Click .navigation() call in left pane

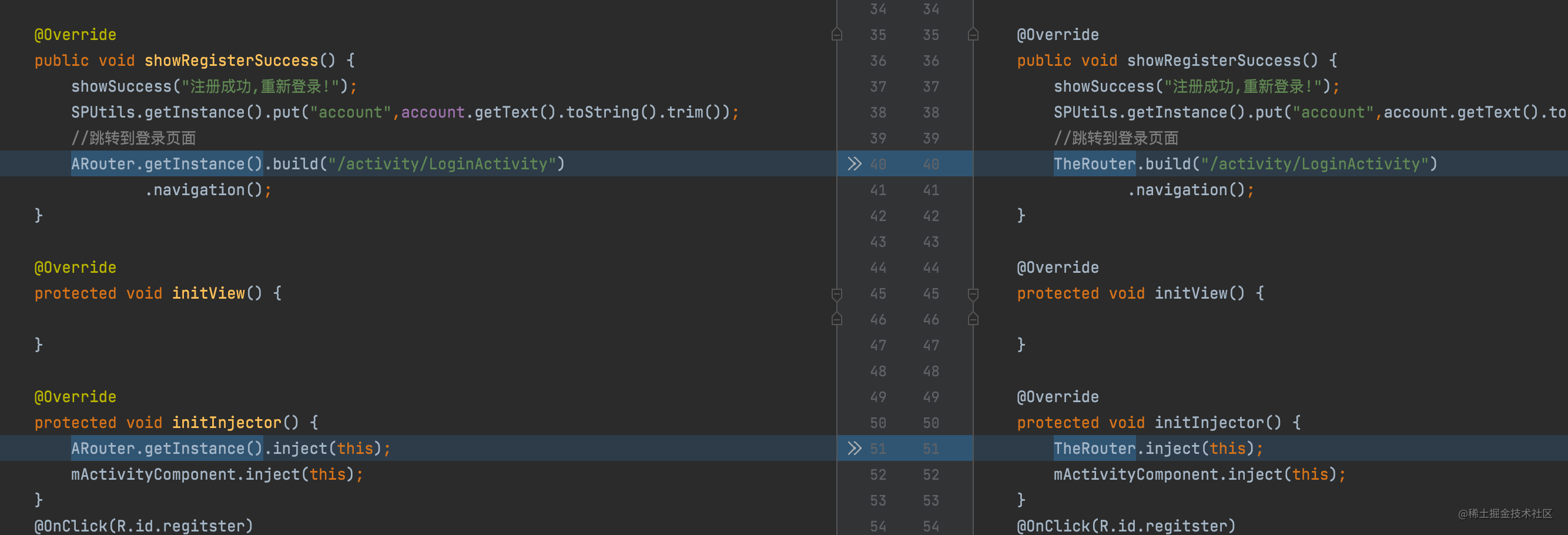203,190
